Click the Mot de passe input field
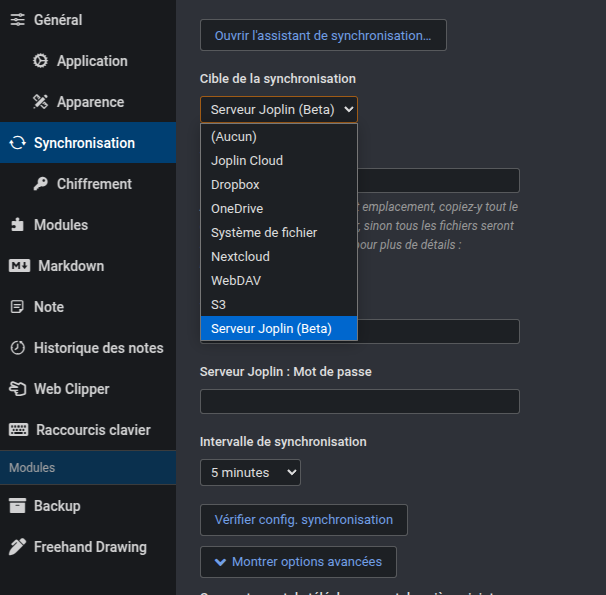606x595 pixels. pos(360,401)
